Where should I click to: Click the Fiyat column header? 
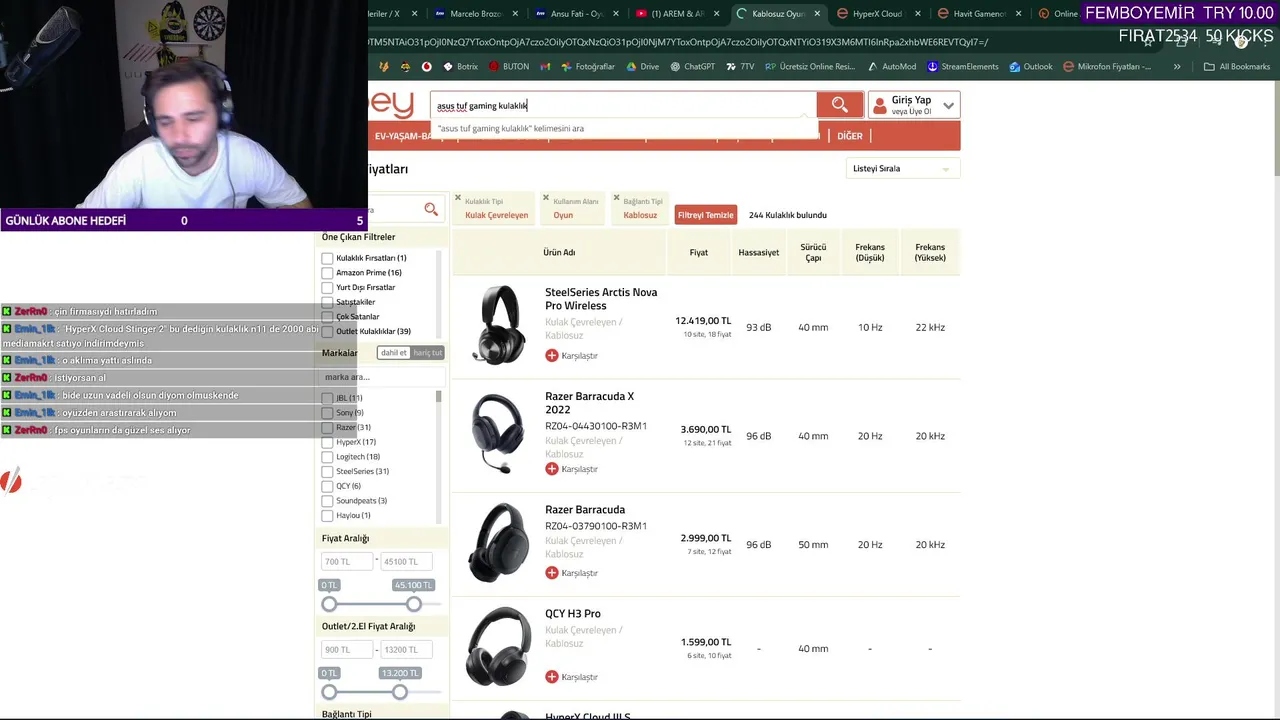pos(699,253)
